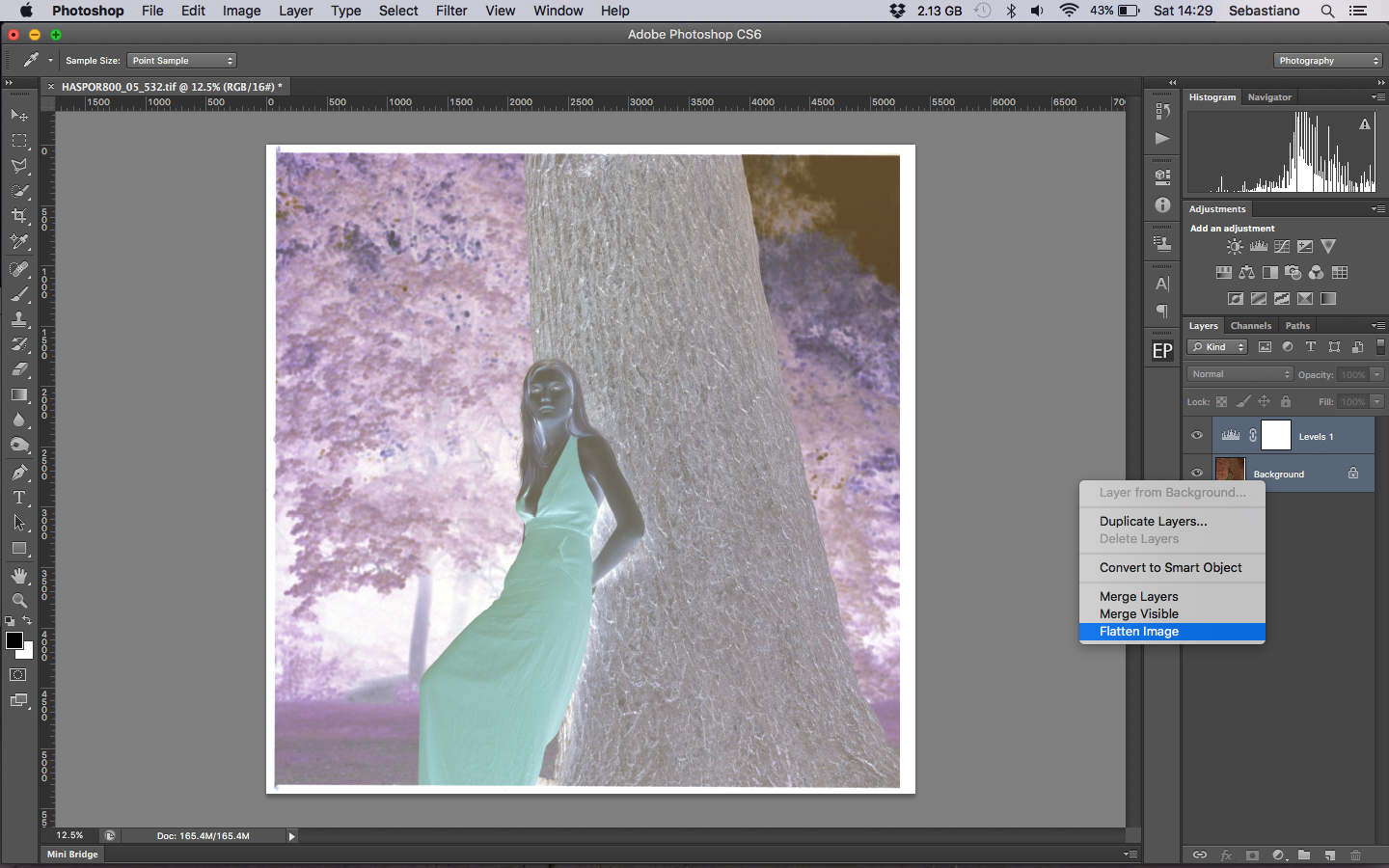The height and width of the screenshot is (868, 1389).
Task: Select the Blur tool
Action: coord(19,420)
